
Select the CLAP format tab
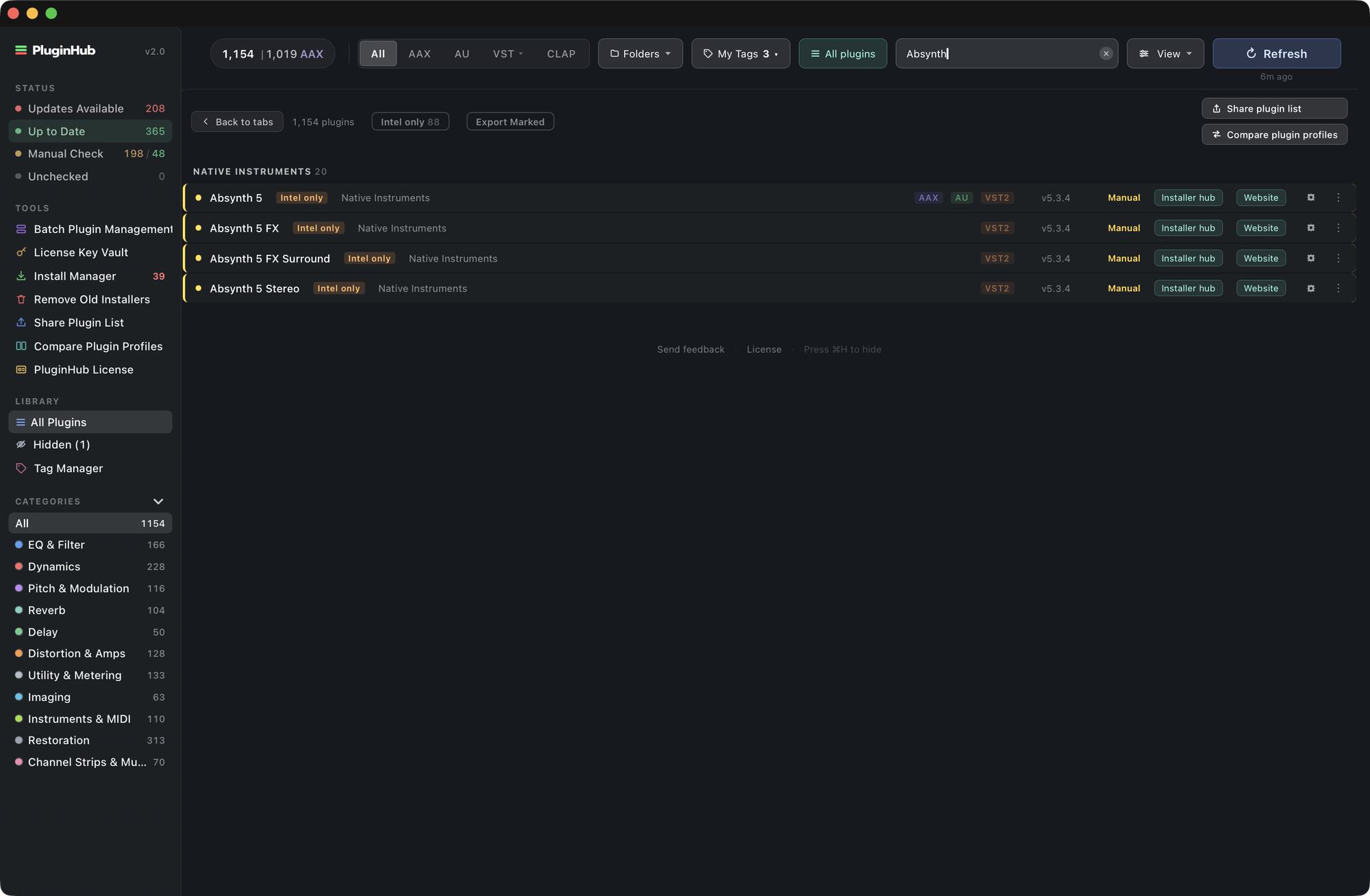561,53
